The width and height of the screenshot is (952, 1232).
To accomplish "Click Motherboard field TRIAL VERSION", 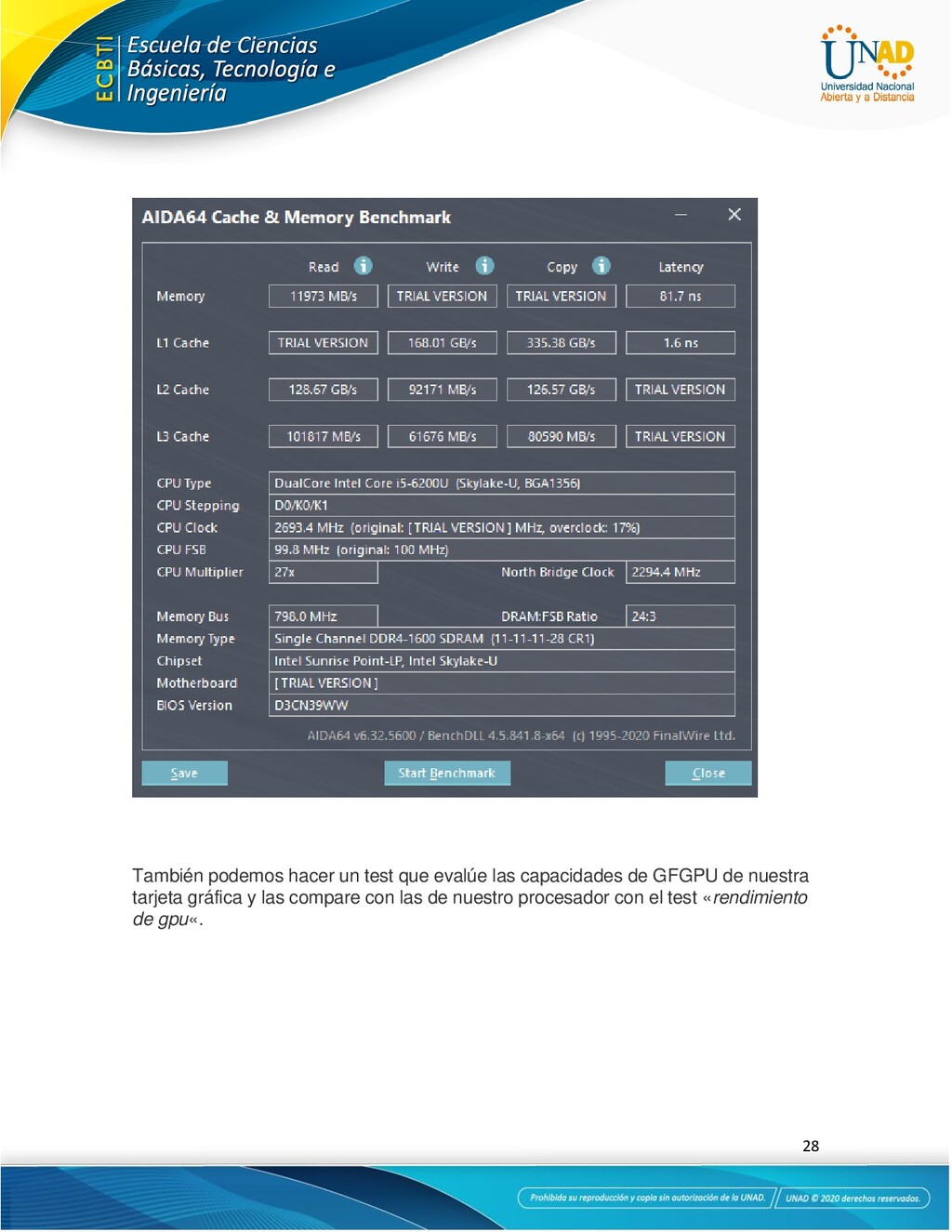I will (x=501, y=683).
